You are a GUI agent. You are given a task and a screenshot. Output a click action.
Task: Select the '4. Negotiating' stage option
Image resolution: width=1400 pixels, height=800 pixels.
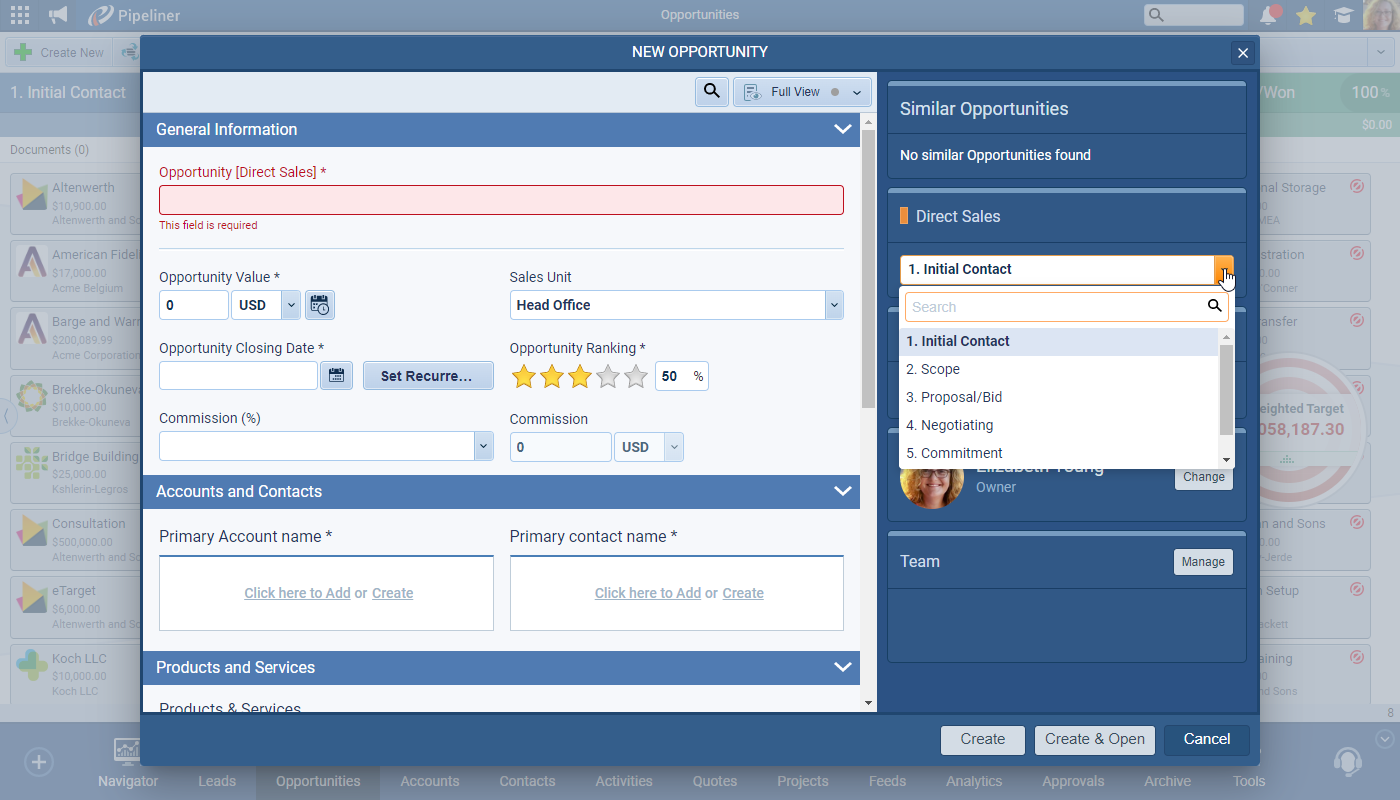[x=949, y=425]
